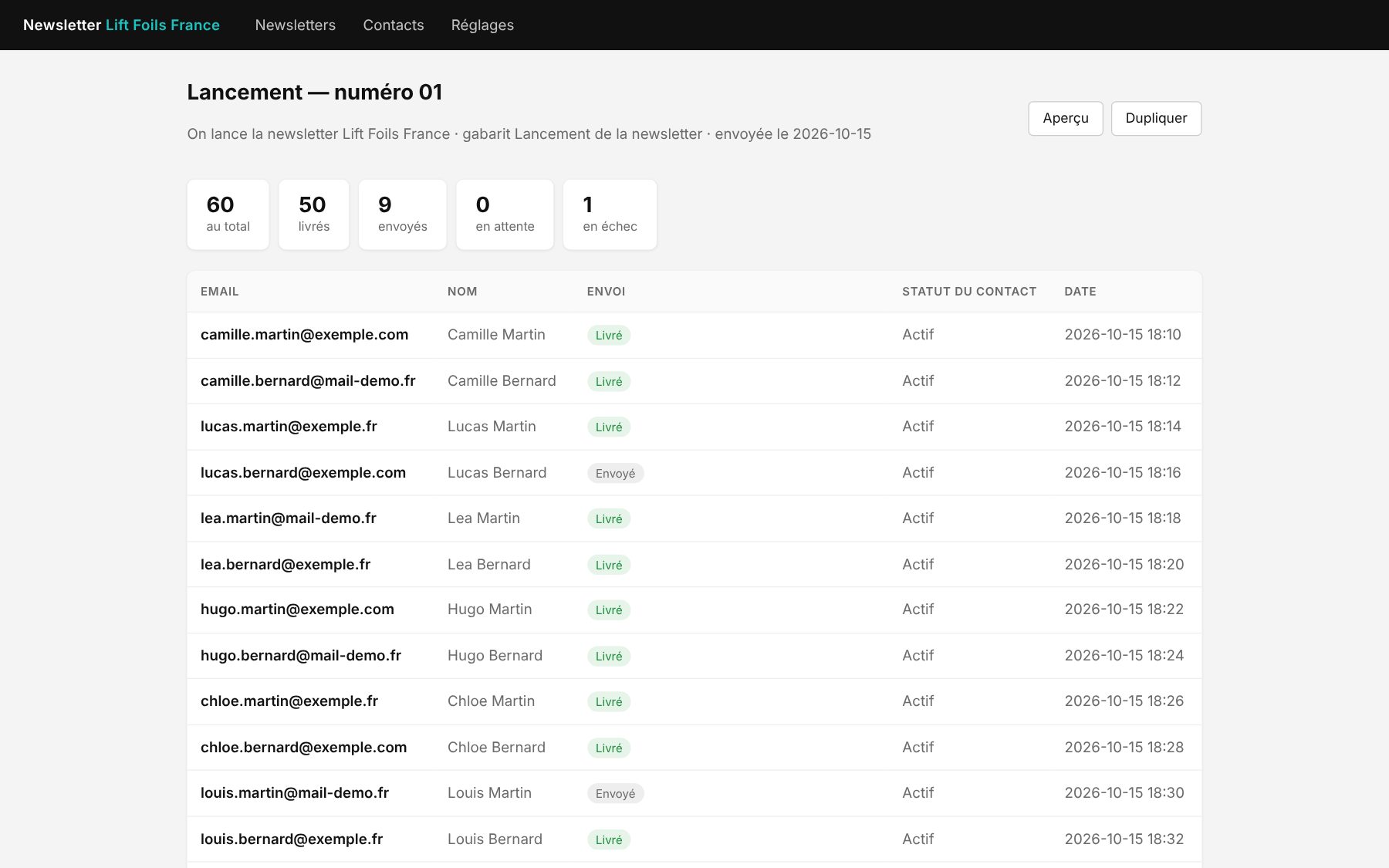Select the 50 livrés stat card

(x=313, y=214)
